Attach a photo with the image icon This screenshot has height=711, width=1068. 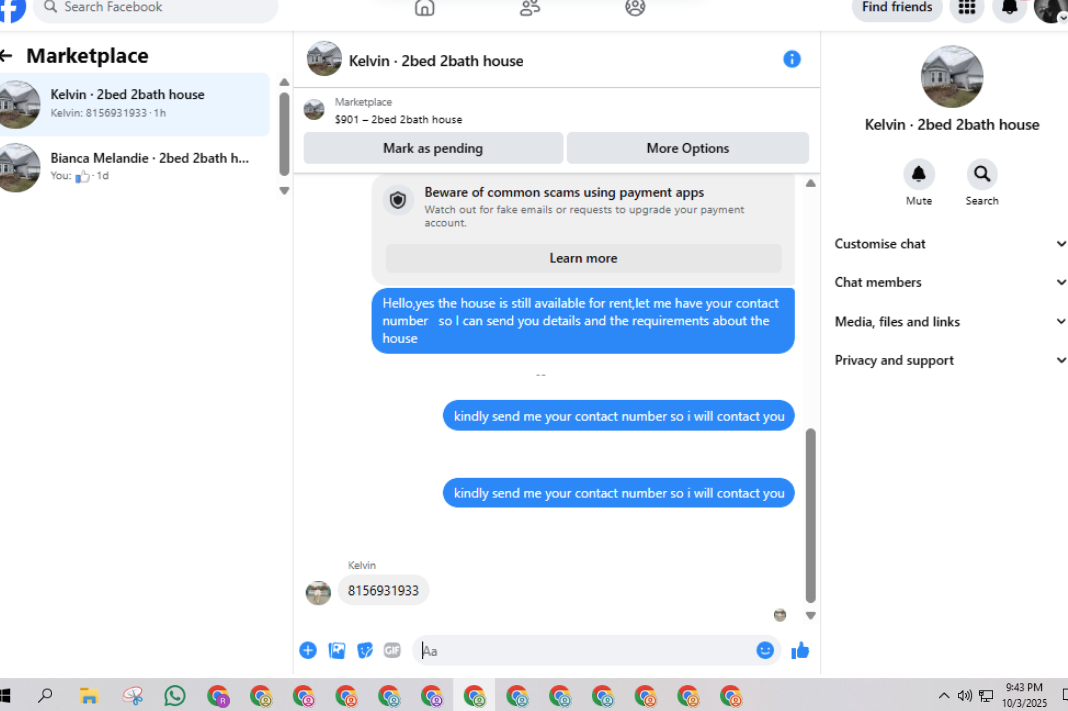point(336,650)
